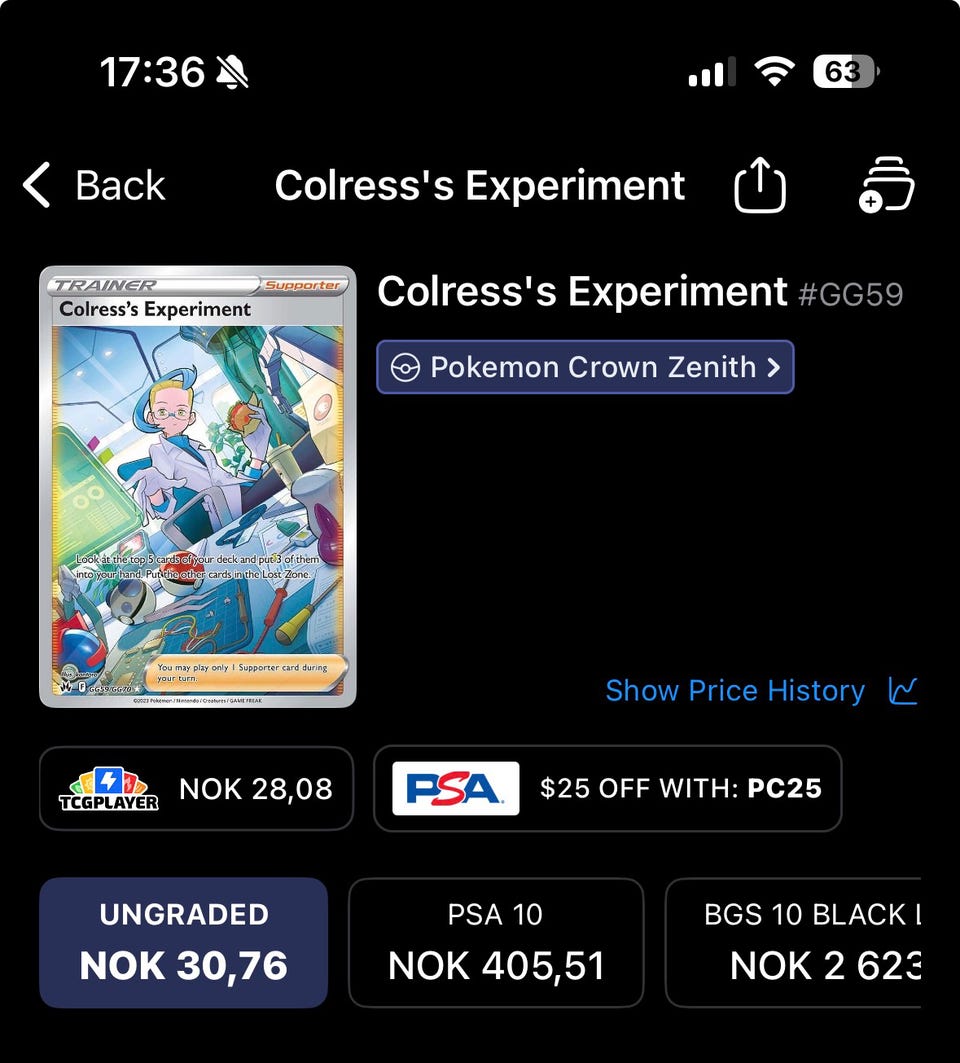Select the UNGRADED price tab
The height and width of the screenshot is (1063, 960).
click(184, 942)
